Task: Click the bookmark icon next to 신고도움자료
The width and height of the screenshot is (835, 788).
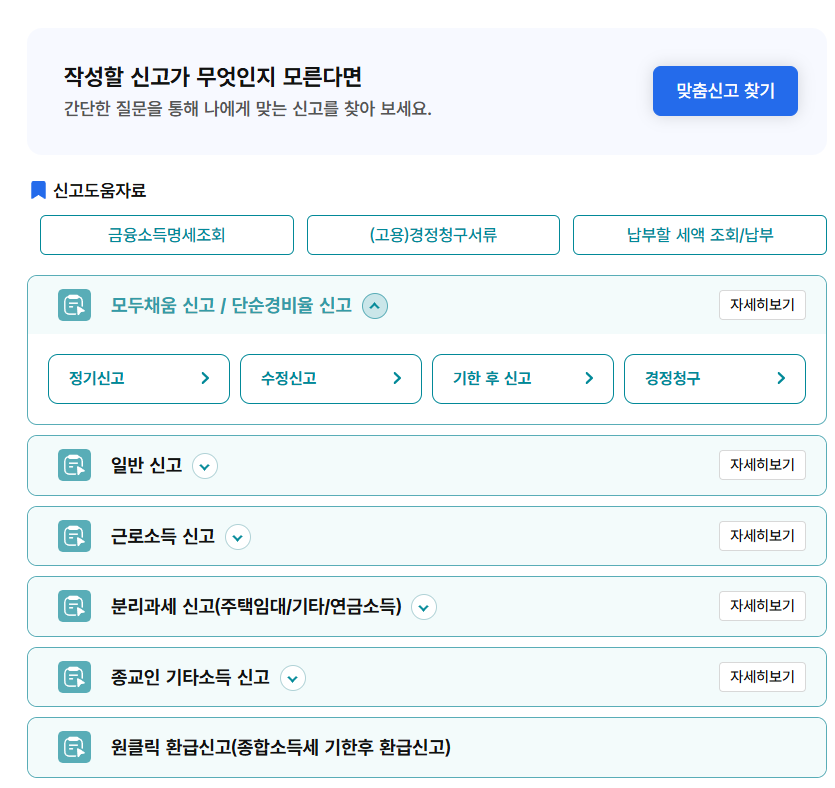Action: tap(38, 190)
